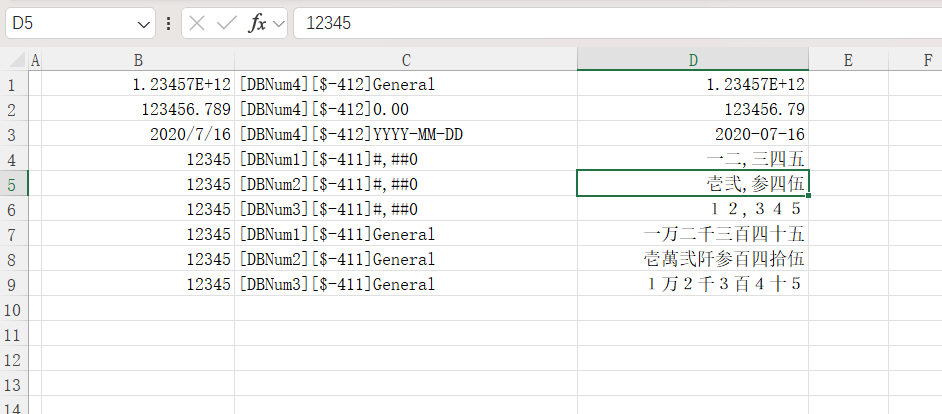942x414 pixels.
Task: Select column B header
Action: (139, 60)
